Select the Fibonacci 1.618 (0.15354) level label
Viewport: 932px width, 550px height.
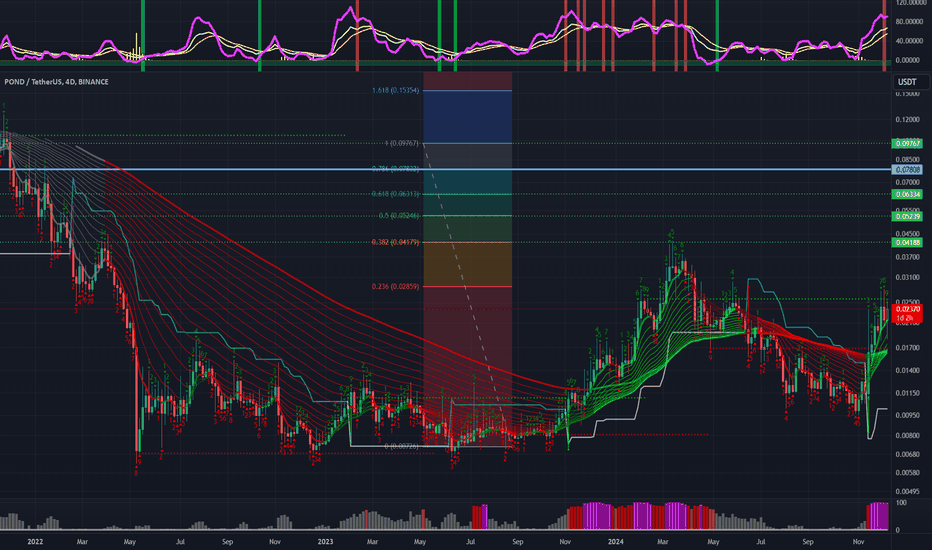pos(395,90)
